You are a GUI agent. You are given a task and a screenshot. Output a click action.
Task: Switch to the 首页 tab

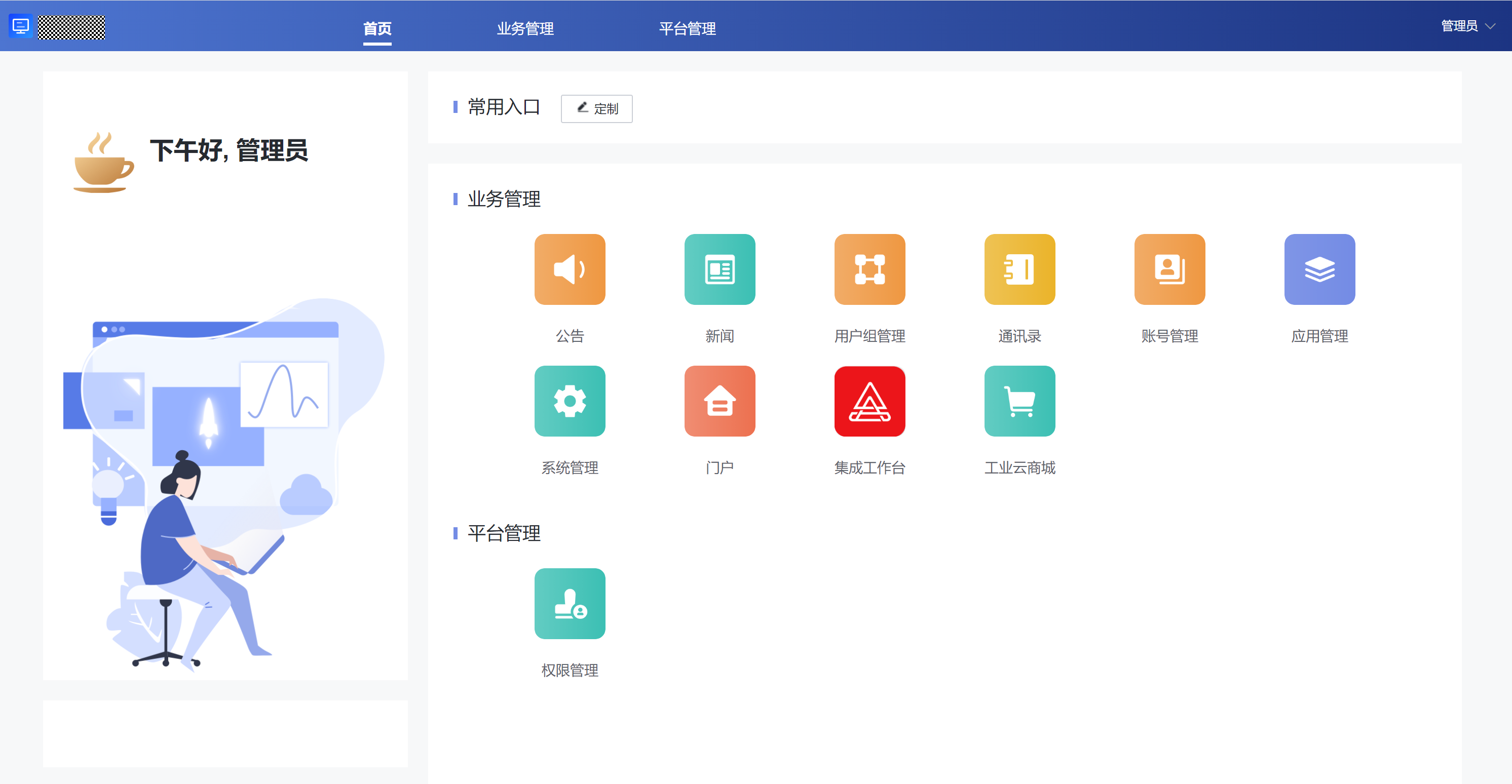377,28
